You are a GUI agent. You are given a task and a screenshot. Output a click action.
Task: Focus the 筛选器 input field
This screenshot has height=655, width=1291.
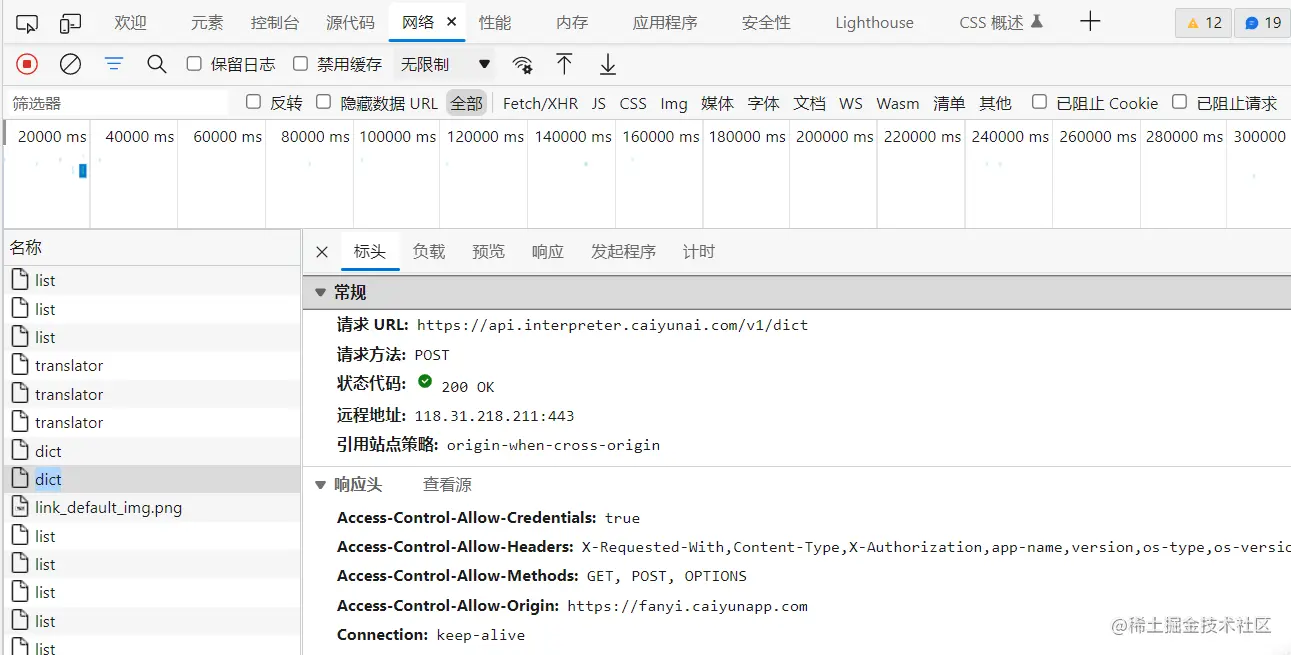(117, 103)
